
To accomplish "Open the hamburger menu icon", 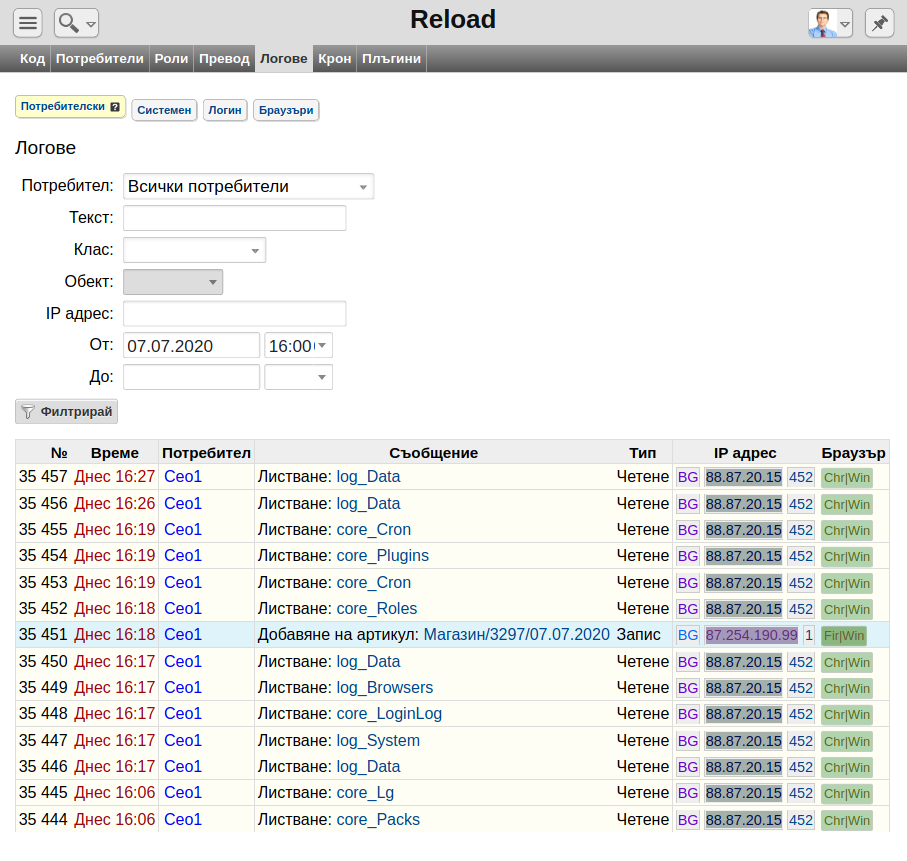I will point(28,23).
